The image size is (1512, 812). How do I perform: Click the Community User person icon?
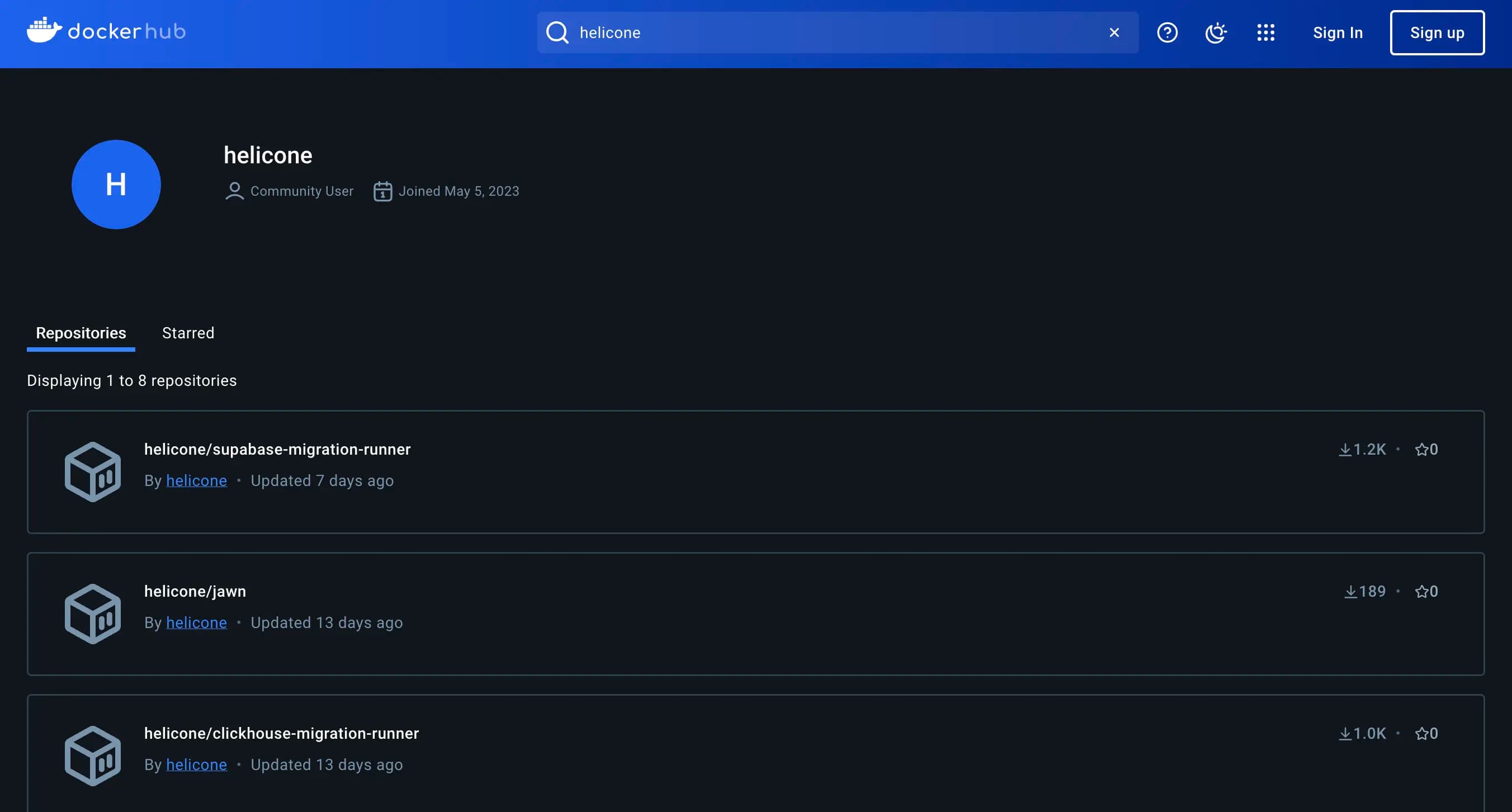click(234, 191)
